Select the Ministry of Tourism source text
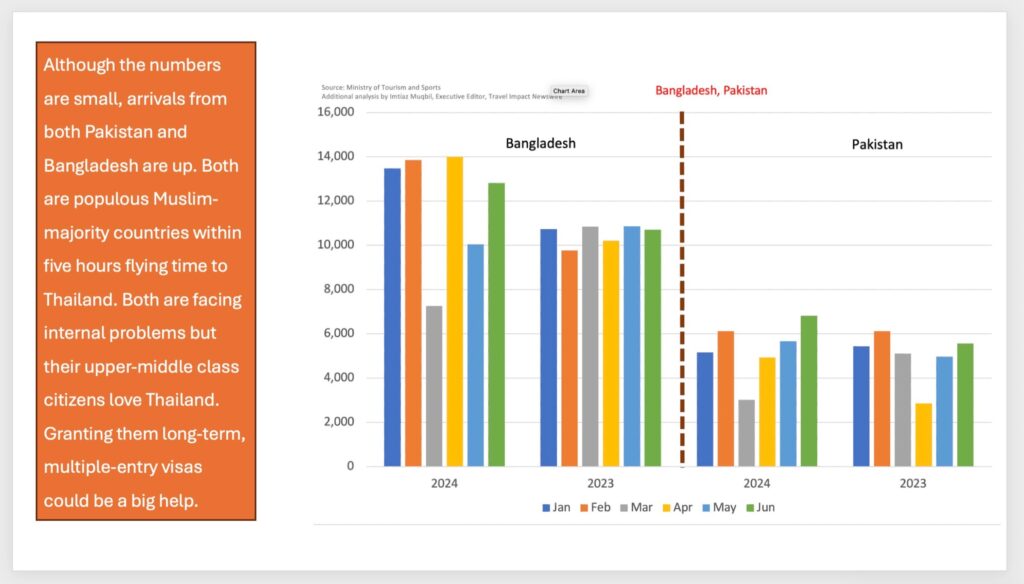This screenshot has width=1024, height=584. point(381,88)
